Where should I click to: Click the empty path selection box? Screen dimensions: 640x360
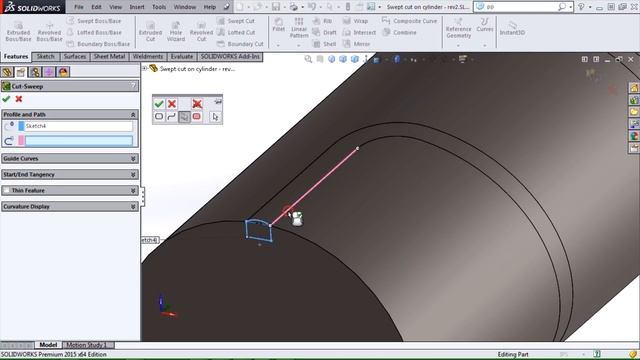[78, 141]
